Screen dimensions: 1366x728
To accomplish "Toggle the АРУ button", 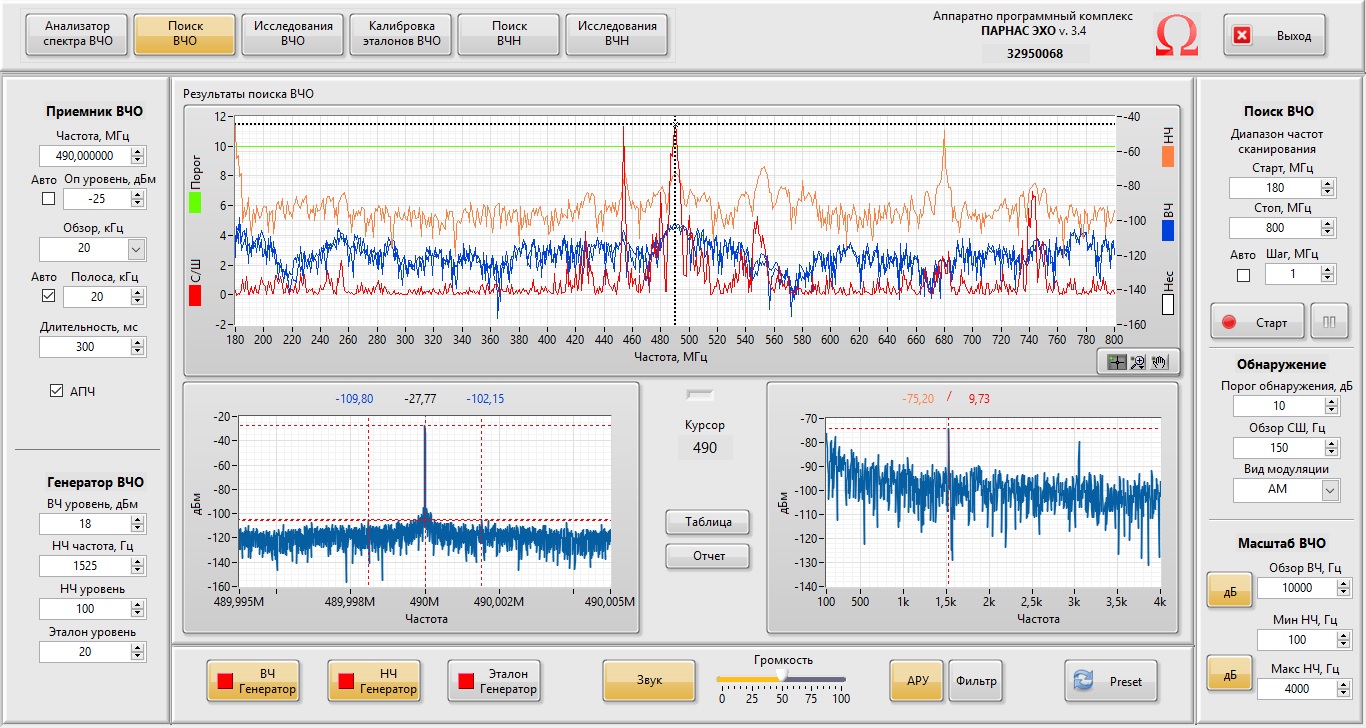I will pyautogui.click(x=917, y=681).
